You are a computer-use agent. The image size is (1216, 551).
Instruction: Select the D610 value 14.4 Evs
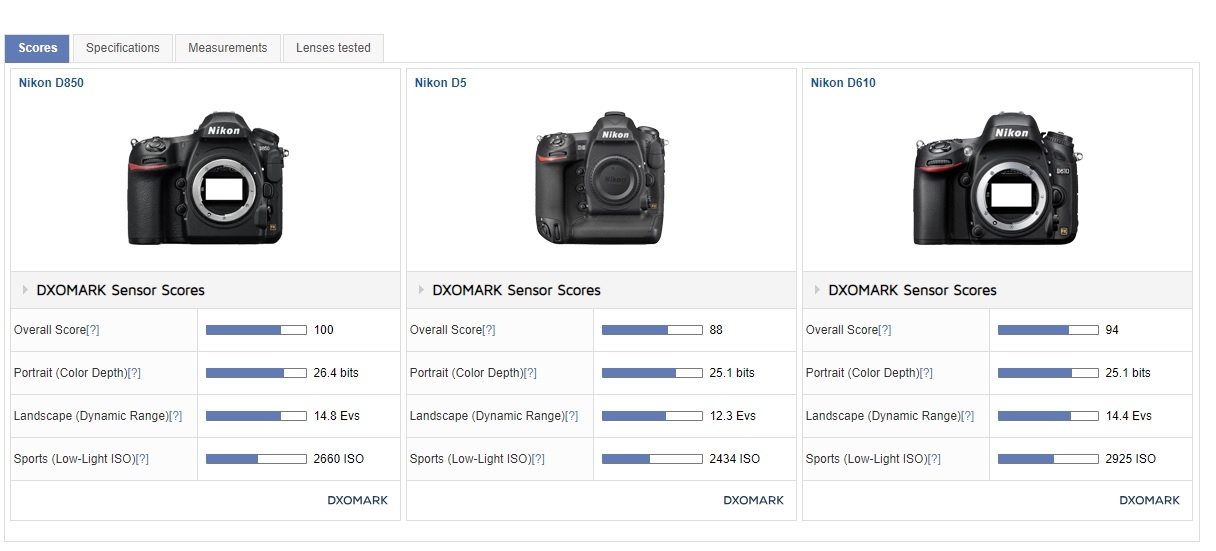pos(1128,416)
